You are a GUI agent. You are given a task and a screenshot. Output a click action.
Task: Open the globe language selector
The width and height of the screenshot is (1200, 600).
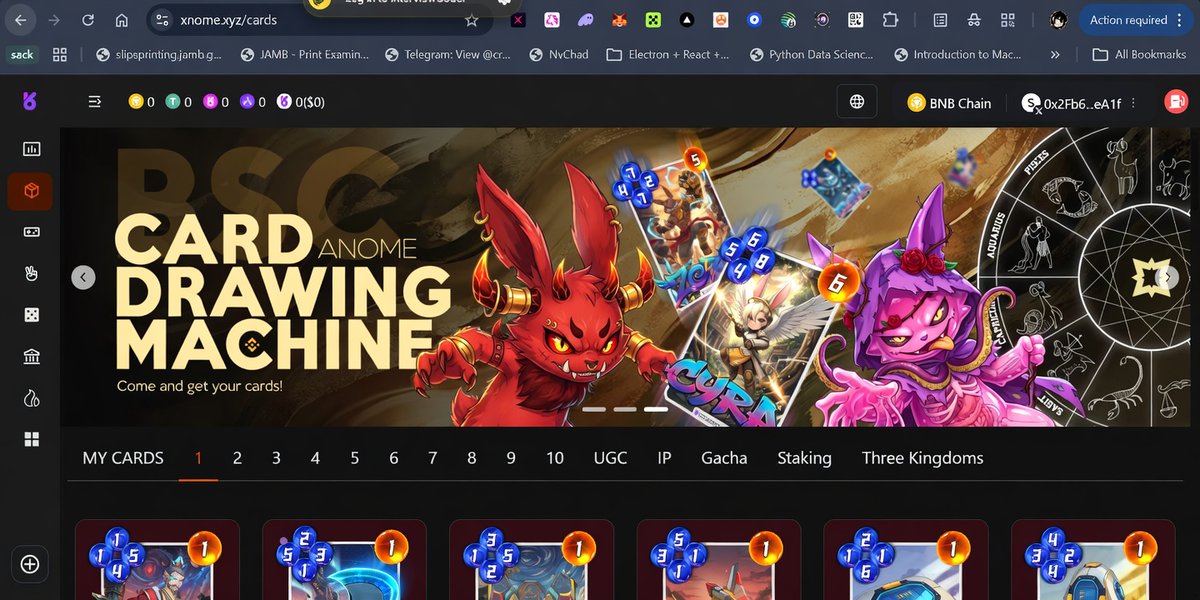857,102
